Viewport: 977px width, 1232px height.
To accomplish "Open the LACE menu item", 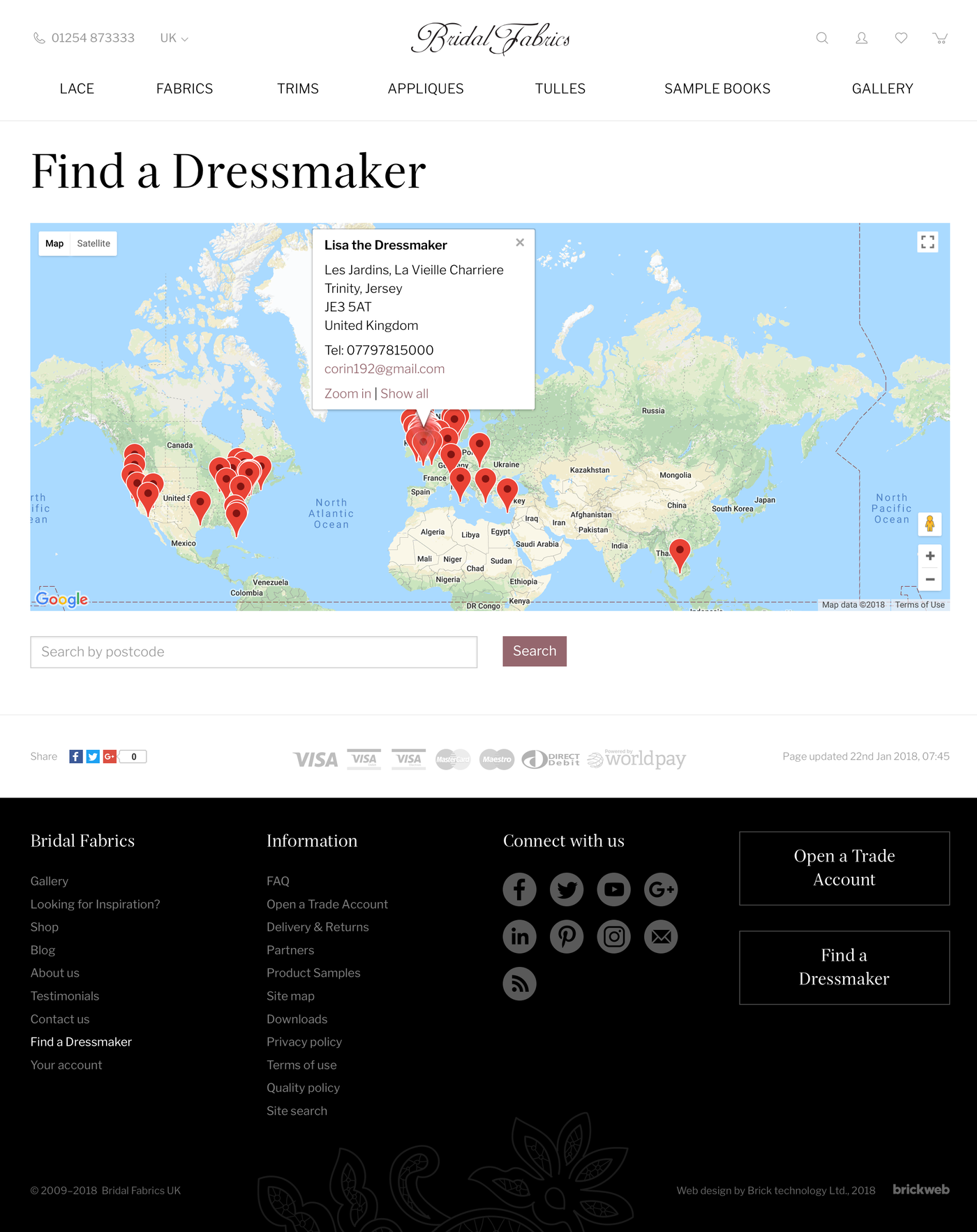I will point(77,89).
